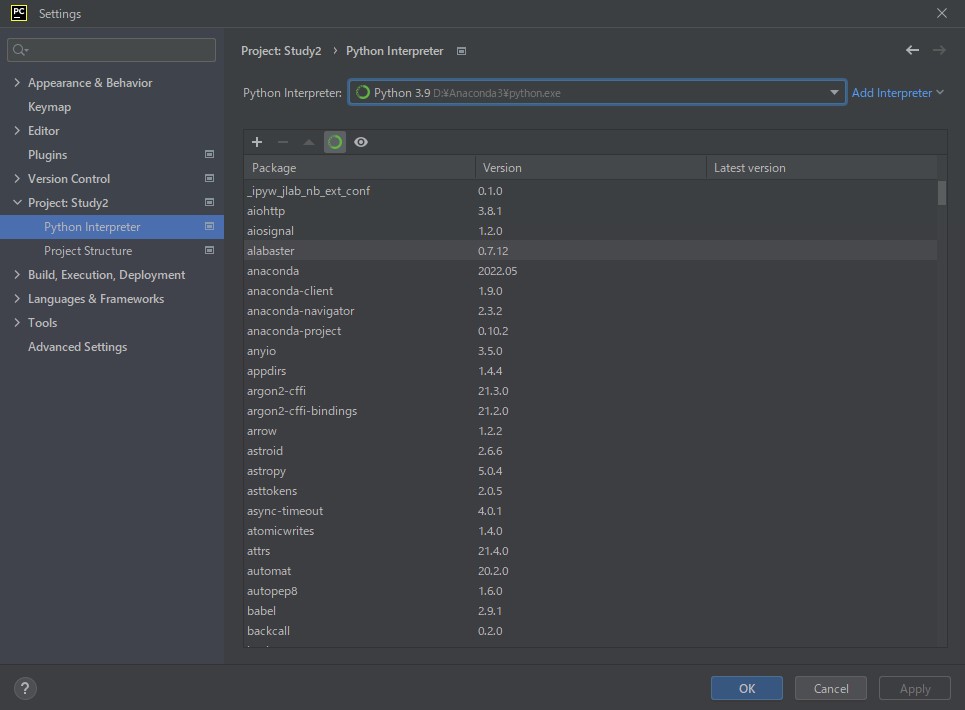This screenshot has width=965, height=710.
Task: Click the Apply button
Action: 915,688
